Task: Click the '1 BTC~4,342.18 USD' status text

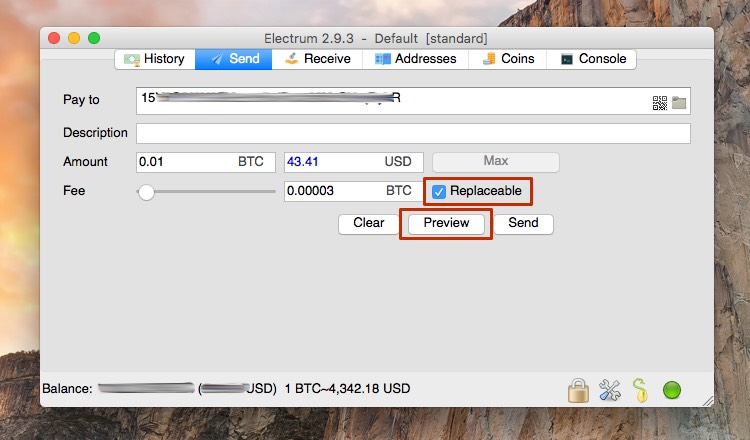Action: pos(347,388)
